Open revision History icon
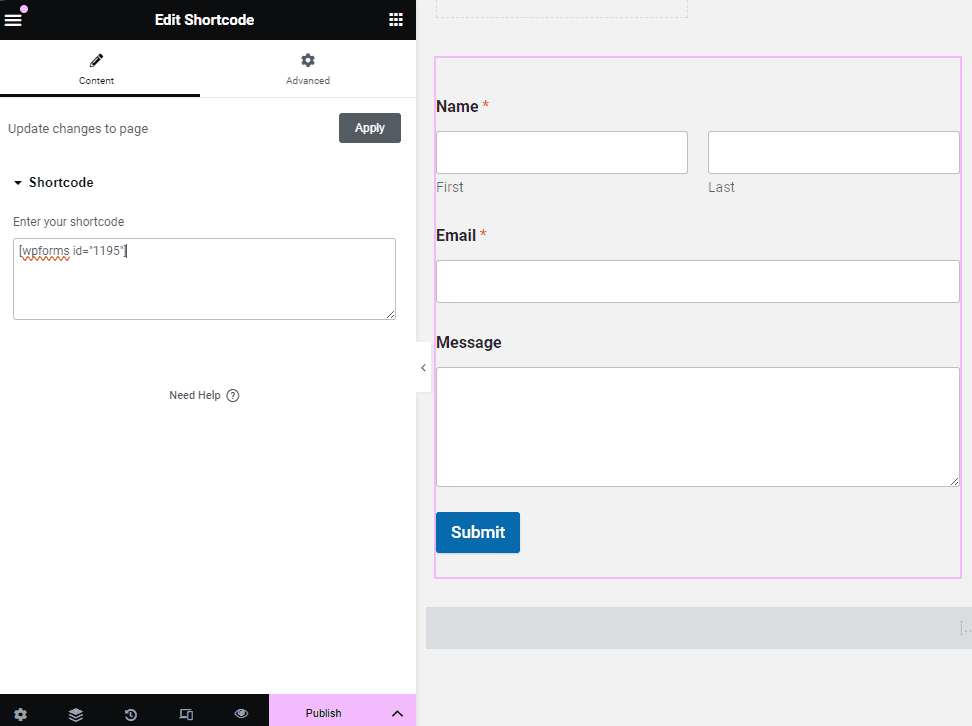The height and width of the screenshot is (726, 972). [131, 714]
